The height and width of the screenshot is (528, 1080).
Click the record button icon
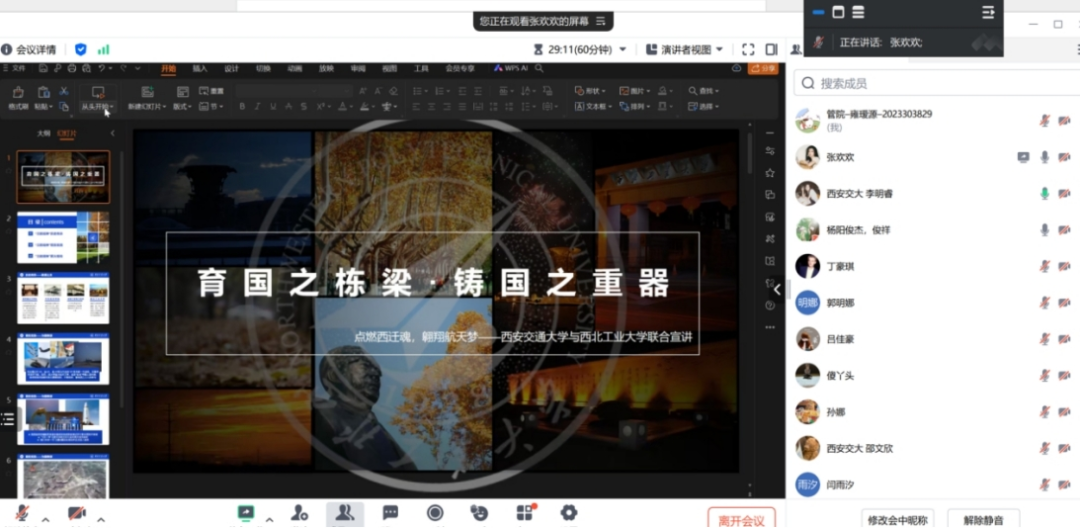[x=435, y=513]
